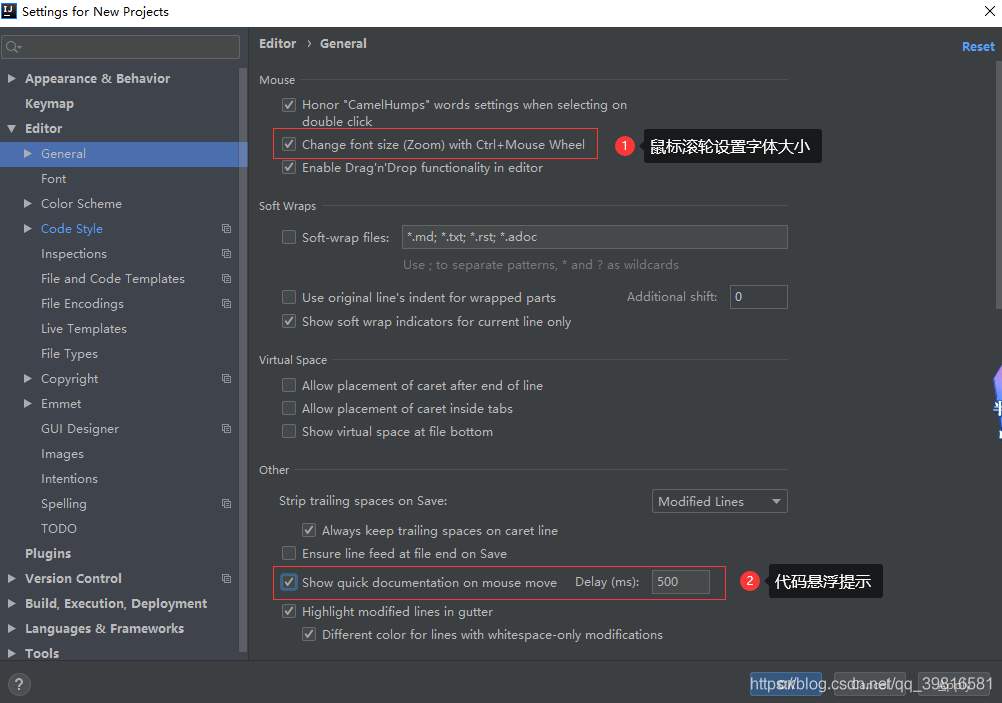Click project-level icon beside Inspections
Viewport: 1002px width, 703px height.
click(226, 254)
